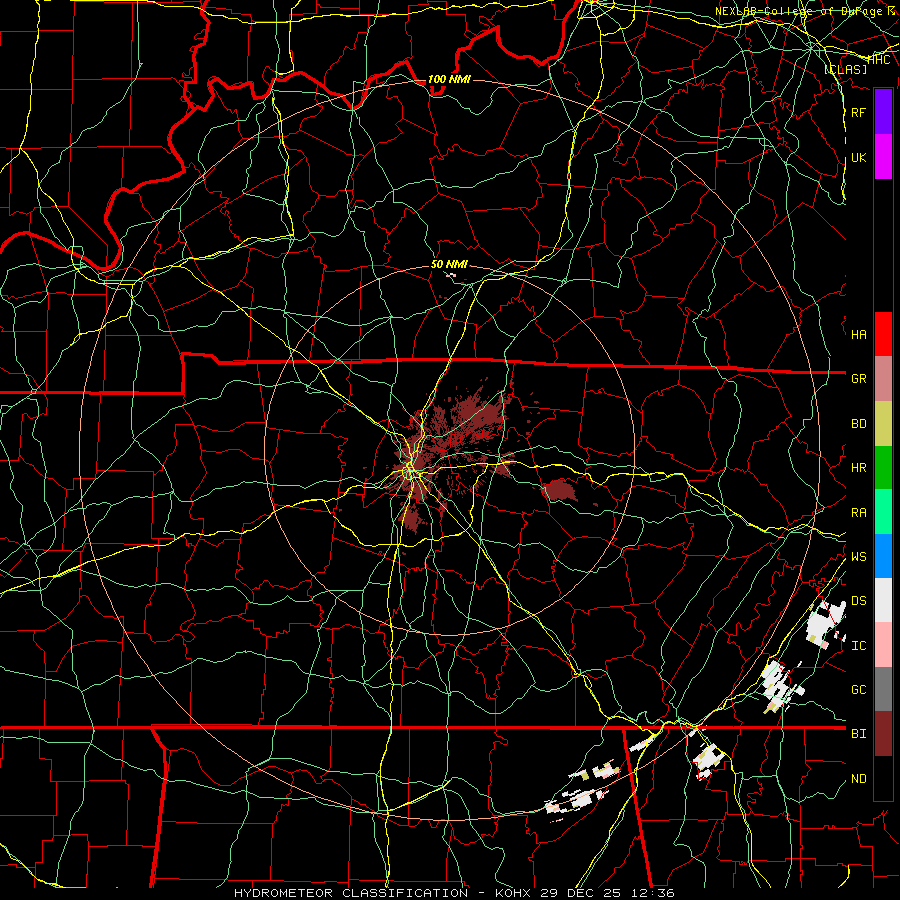Click the isolated brown echo patch east of radar center

pyautogui.click(x=559, y=490)
